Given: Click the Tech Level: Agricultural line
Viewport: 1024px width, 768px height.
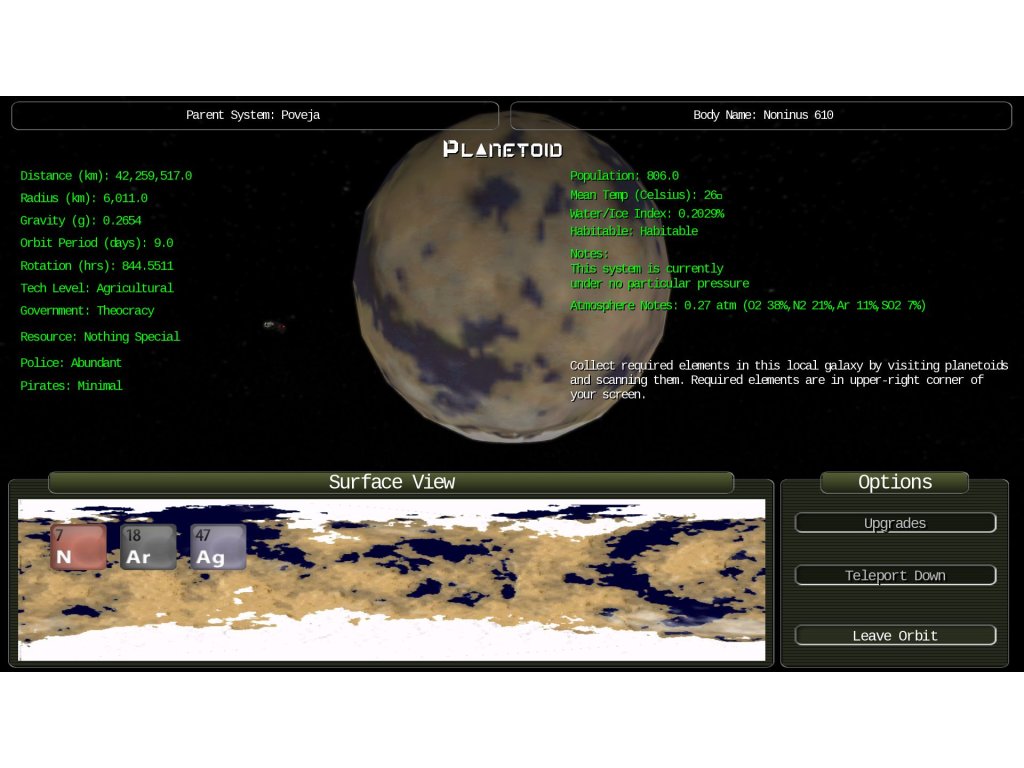Looking at the screenshot, I should [97, 288].
